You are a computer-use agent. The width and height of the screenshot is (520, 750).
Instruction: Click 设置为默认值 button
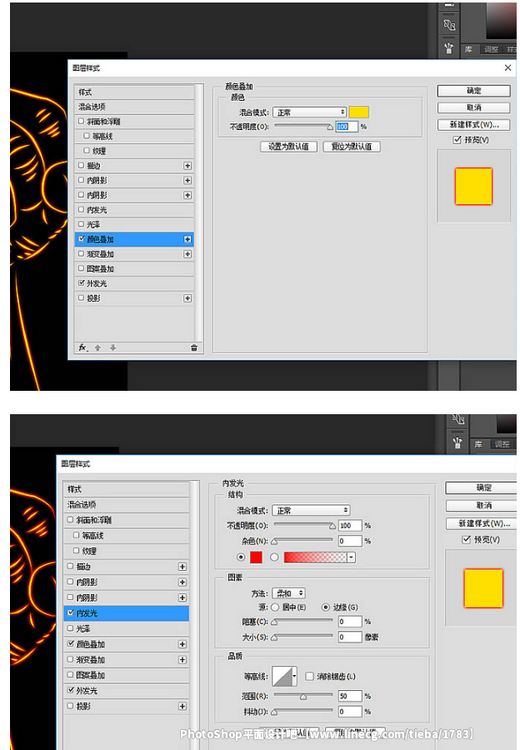click(x=288, y=146)
